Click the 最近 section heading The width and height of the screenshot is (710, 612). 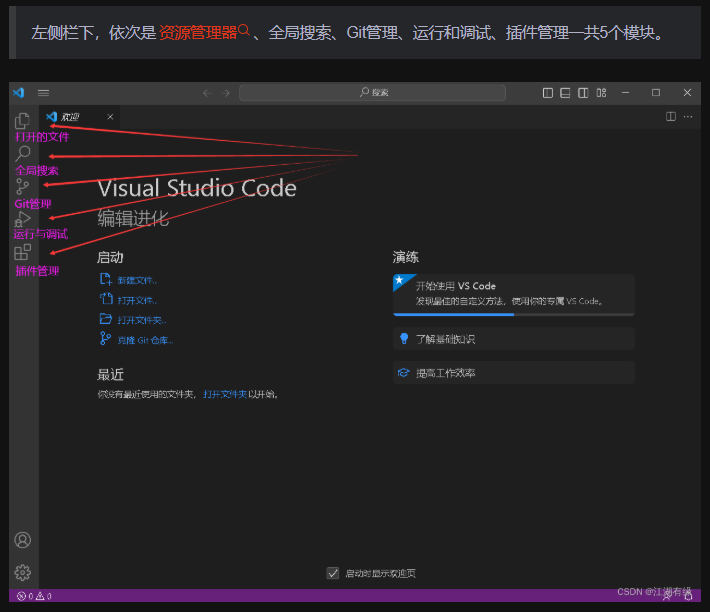click(110, 374)
